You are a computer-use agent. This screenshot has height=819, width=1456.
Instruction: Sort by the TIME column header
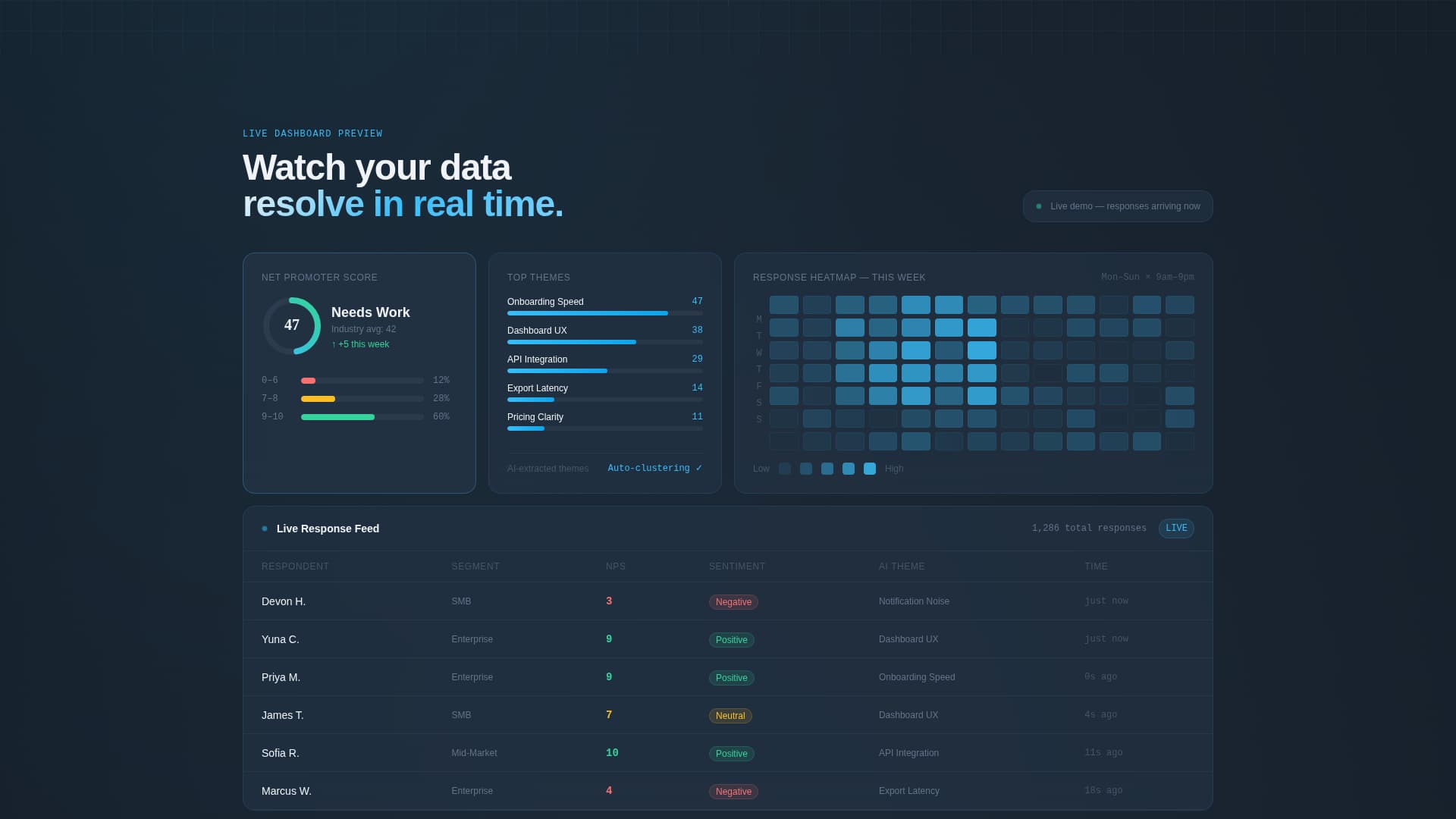tap(1096, 566)
